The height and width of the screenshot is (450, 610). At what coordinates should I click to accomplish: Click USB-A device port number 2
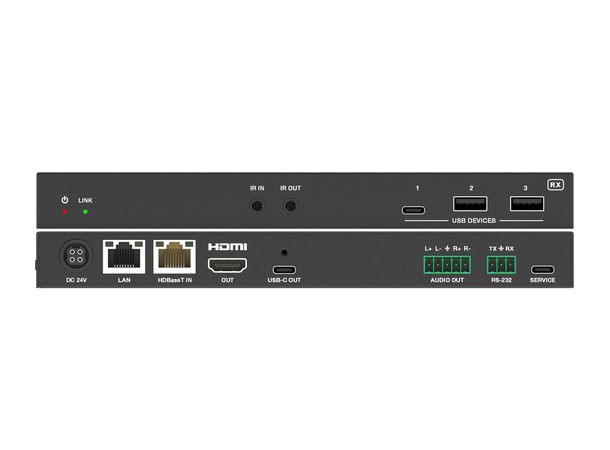[470, 204]
